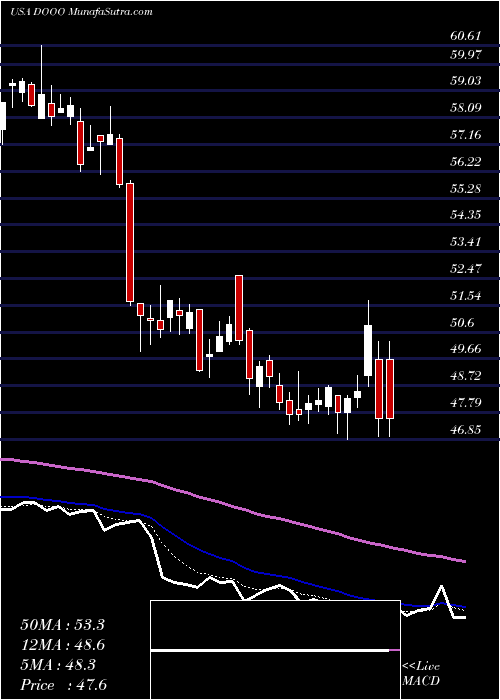500x700 pixels.
Task: Click the 51.54 price axis label
Action: (x=464, y=295)
